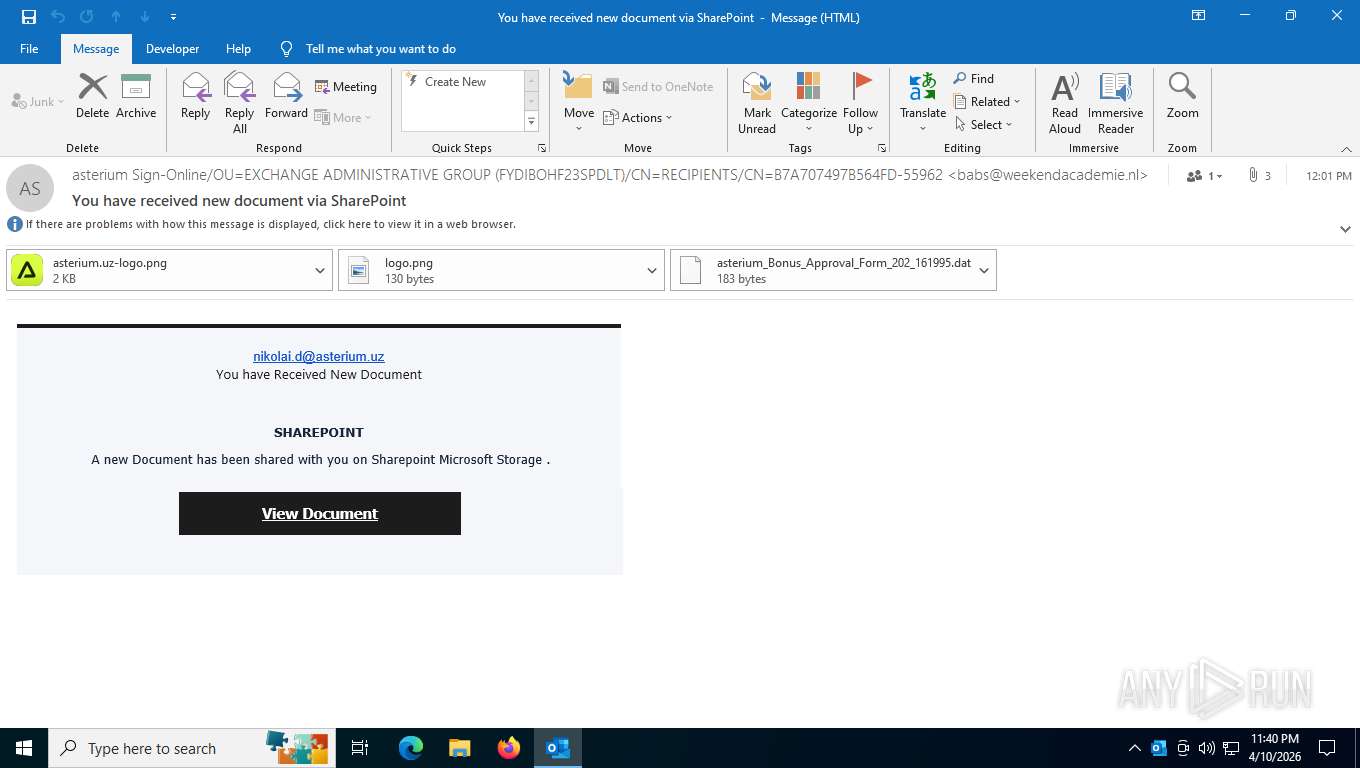Reply with a Meeting

tap(346, 87)
